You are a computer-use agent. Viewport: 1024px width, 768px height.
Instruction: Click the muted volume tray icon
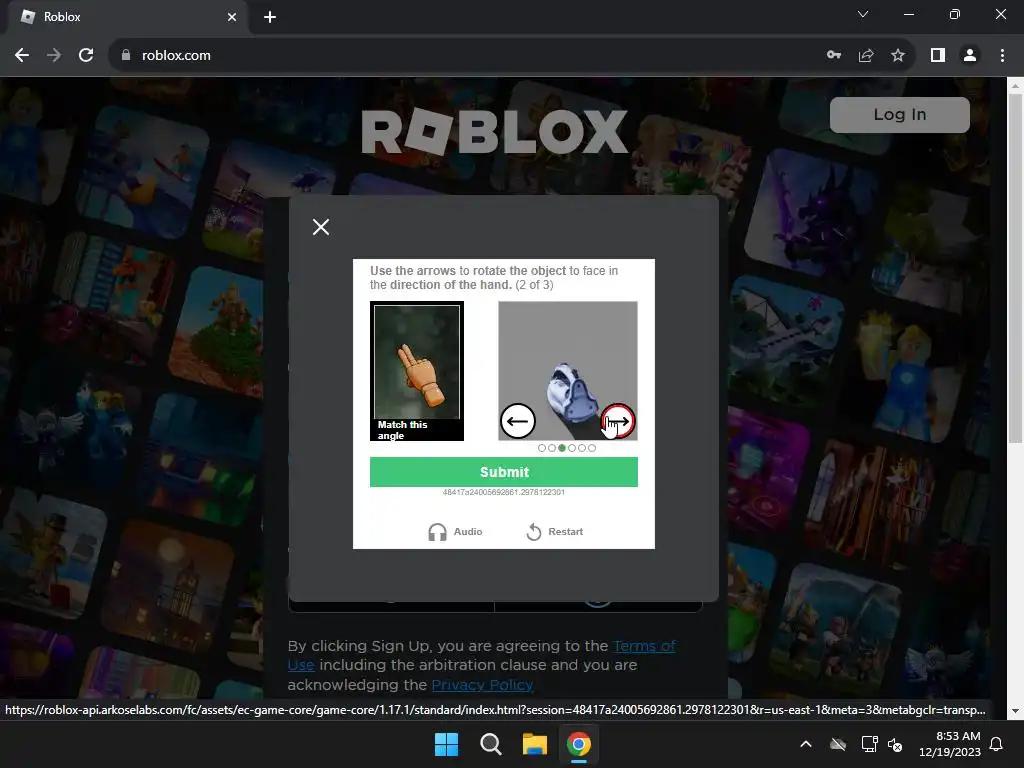[895, 744]
